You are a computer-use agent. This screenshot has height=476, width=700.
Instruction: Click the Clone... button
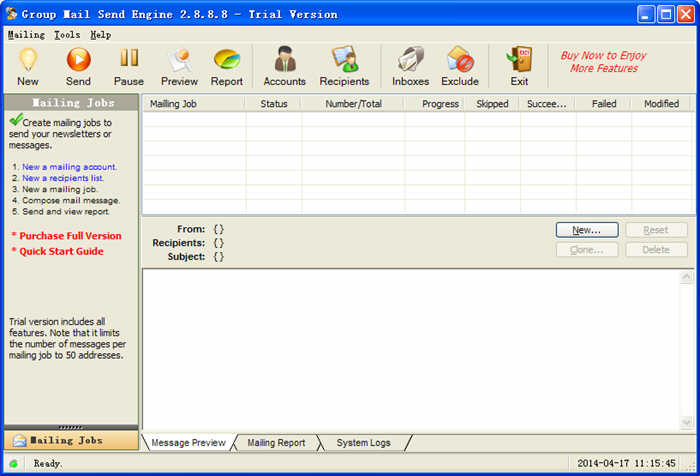[x=587, y=250]
